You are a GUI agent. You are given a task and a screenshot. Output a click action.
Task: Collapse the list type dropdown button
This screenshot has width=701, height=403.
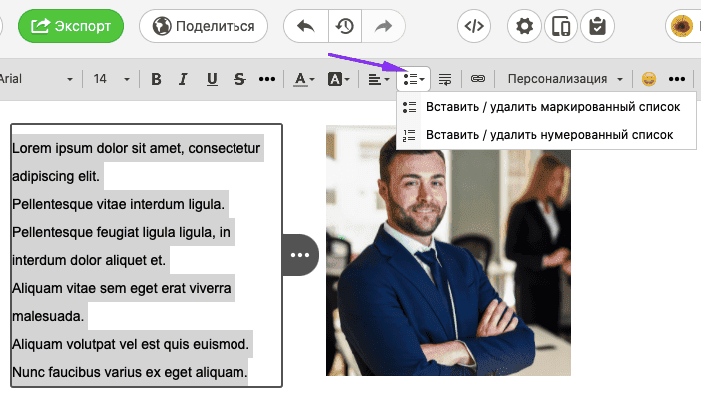[x=414, y=79]
